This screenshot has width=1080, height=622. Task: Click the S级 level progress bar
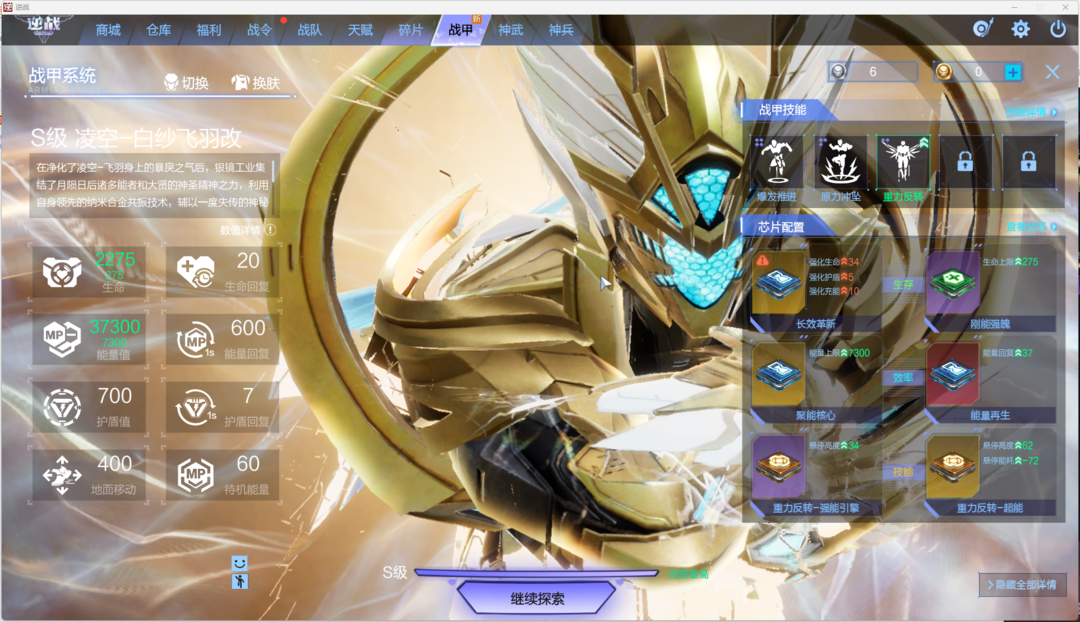[x=537, y=572]
